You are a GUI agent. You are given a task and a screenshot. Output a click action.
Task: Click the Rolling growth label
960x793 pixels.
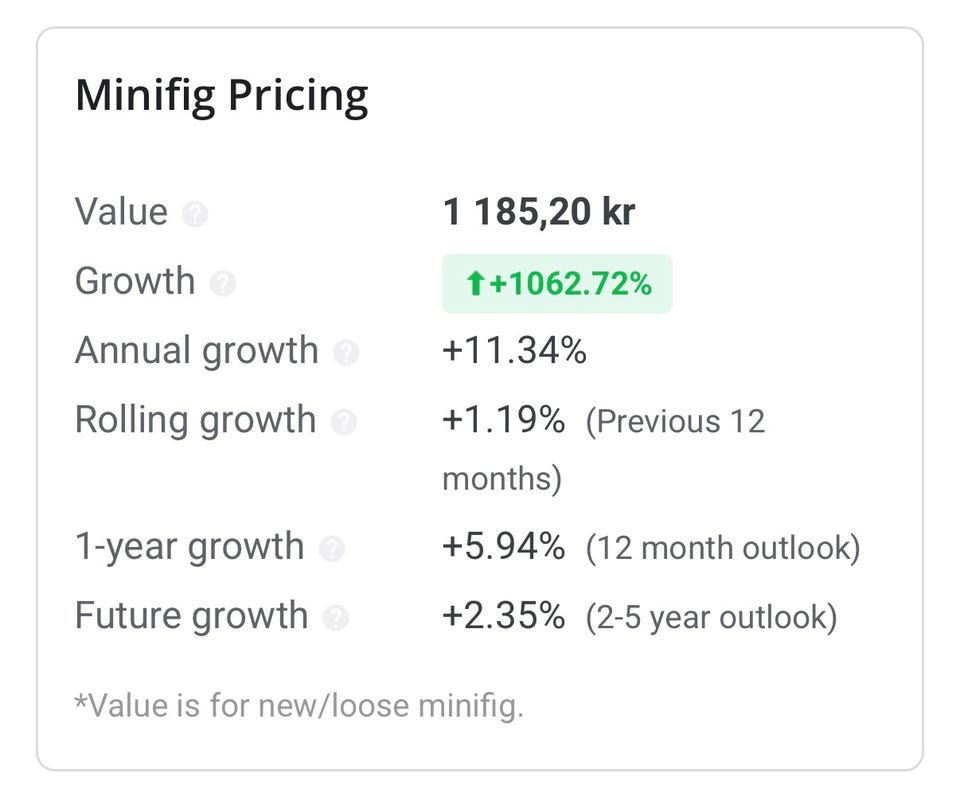pos(195,421)
